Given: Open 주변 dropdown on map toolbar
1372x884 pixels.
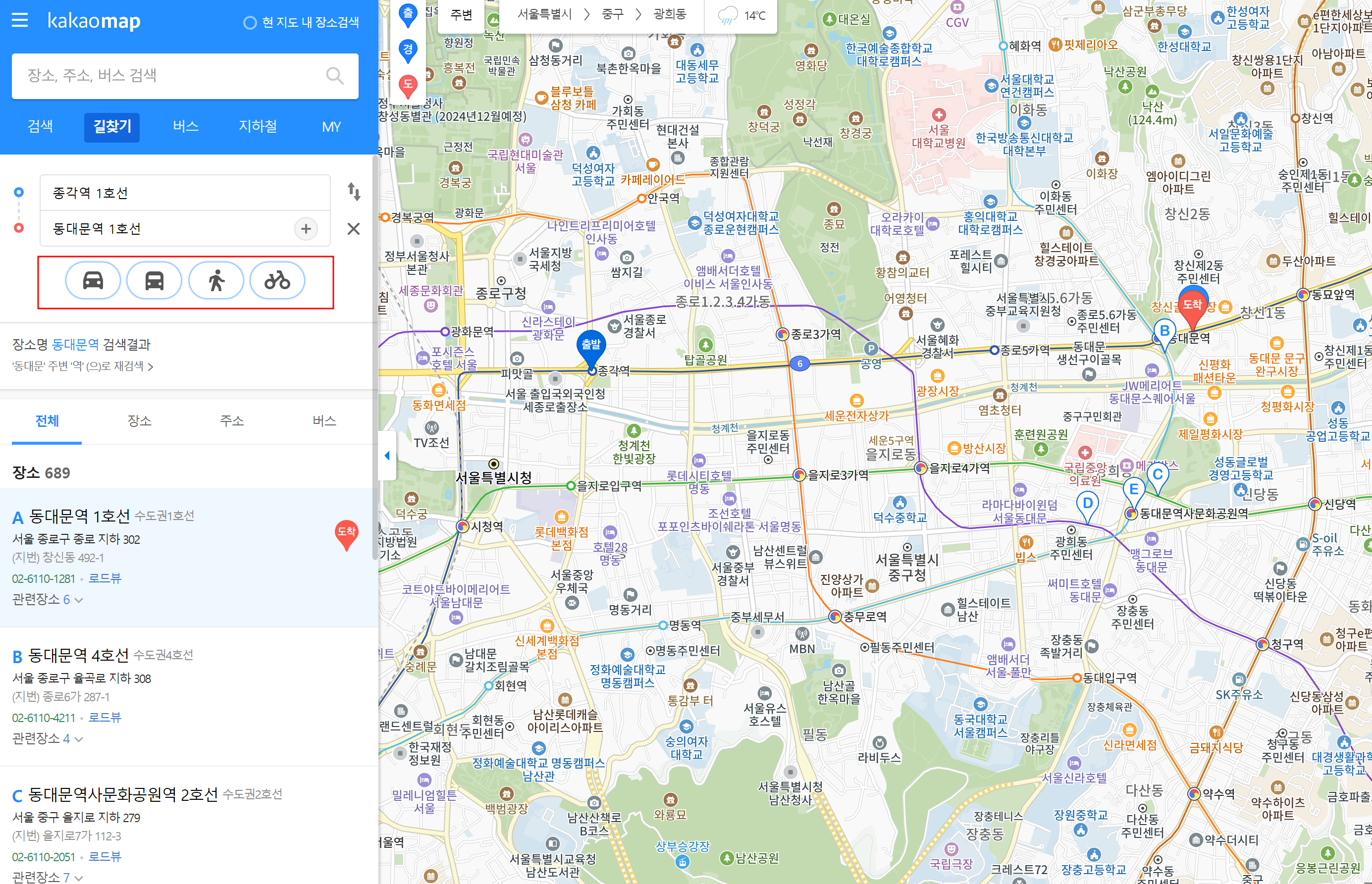Looking at the screenshot, I should pos(462,15).
